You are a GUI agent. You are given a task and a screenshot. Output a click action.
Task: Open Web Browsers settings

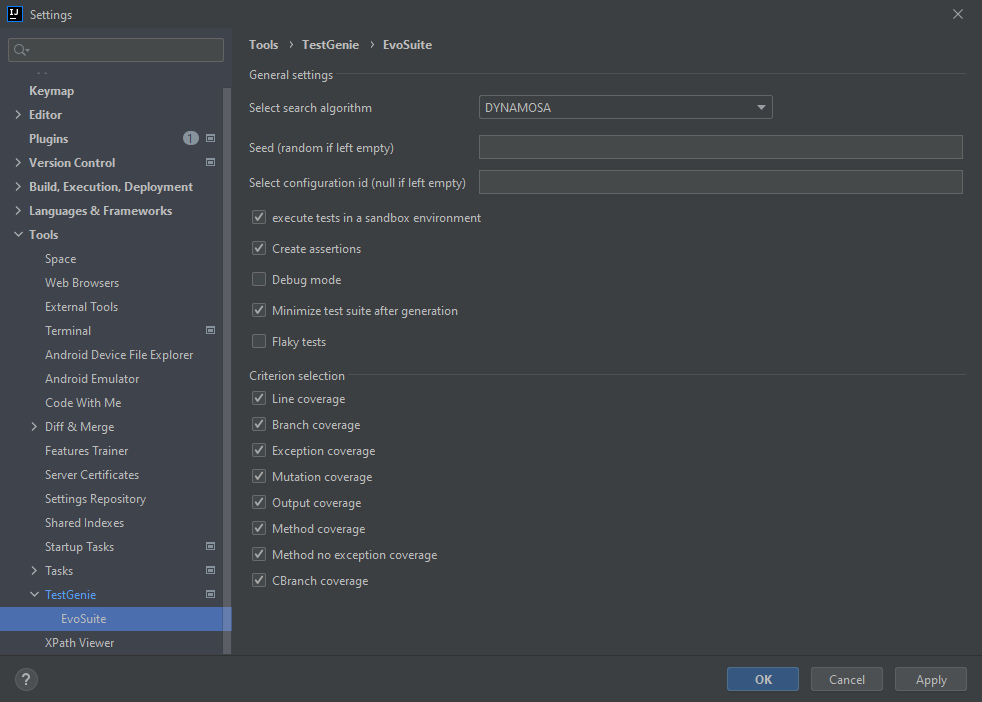click(x=82, y=282)
